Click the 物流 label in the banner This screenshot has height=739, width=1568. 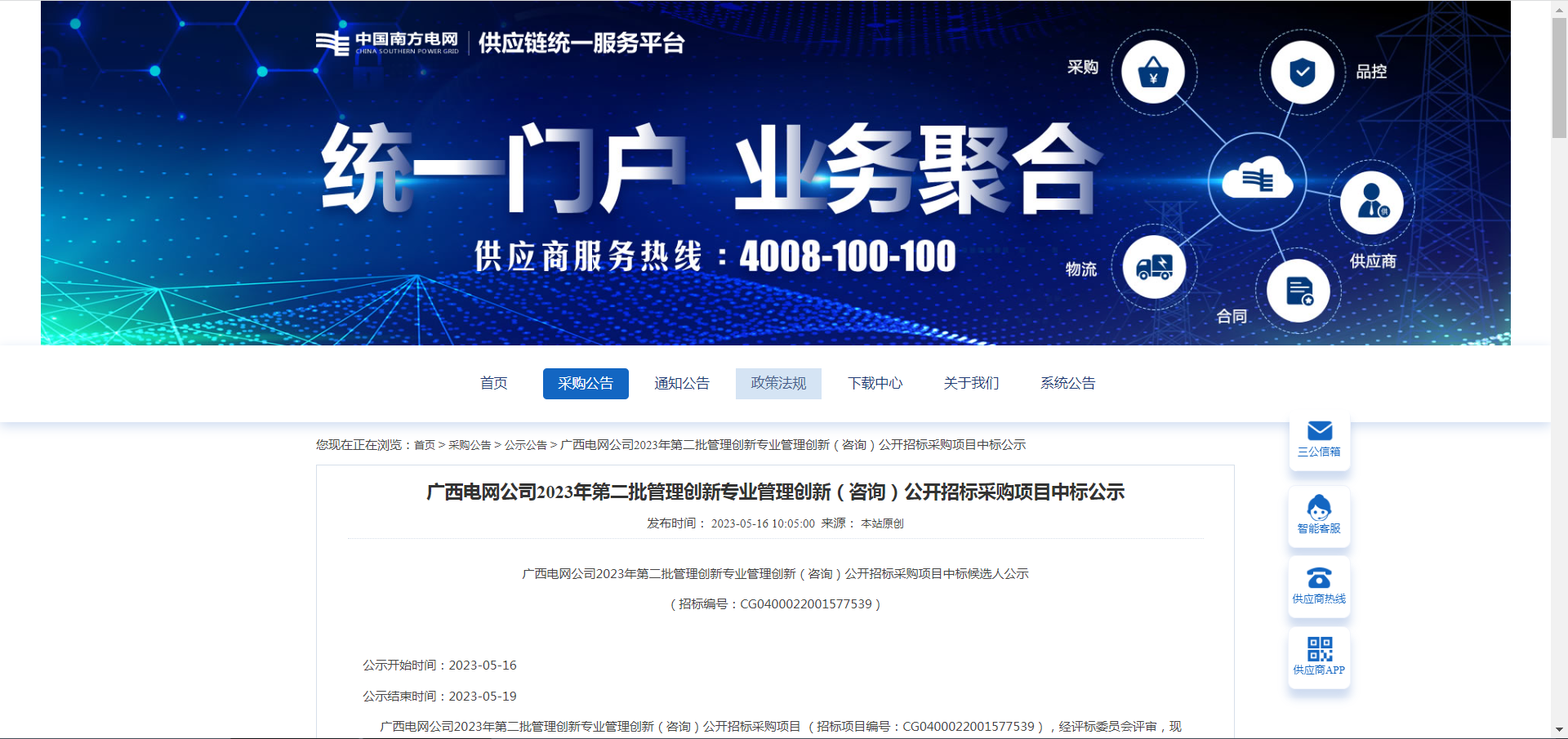[x=1081, y=269]
